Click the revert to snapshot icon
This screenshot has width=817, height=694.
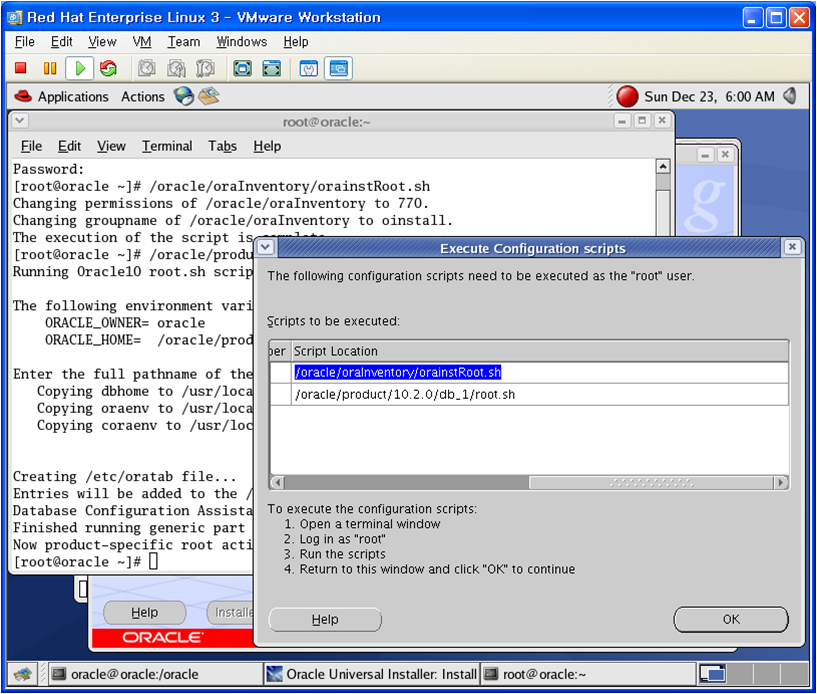[176, 68]
